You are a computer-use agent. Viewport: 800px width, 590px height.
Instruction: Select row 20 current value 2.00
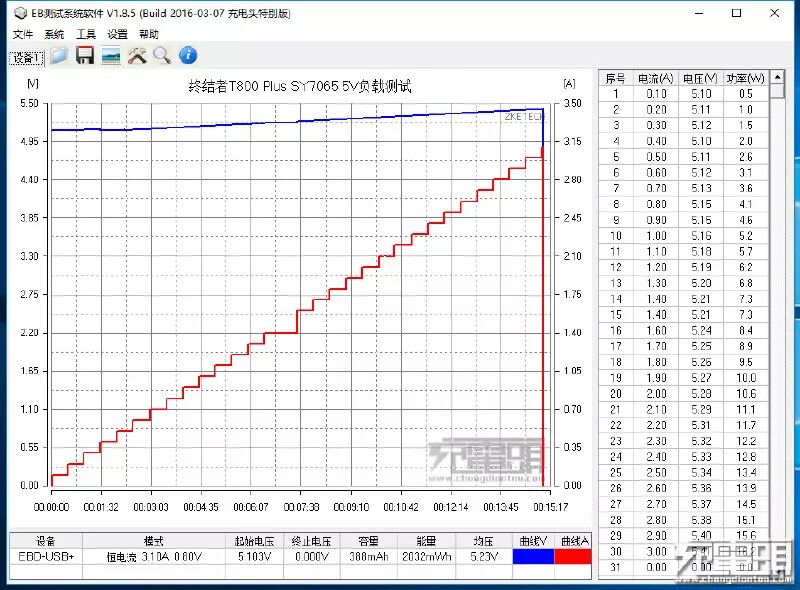tap(656, 394)
